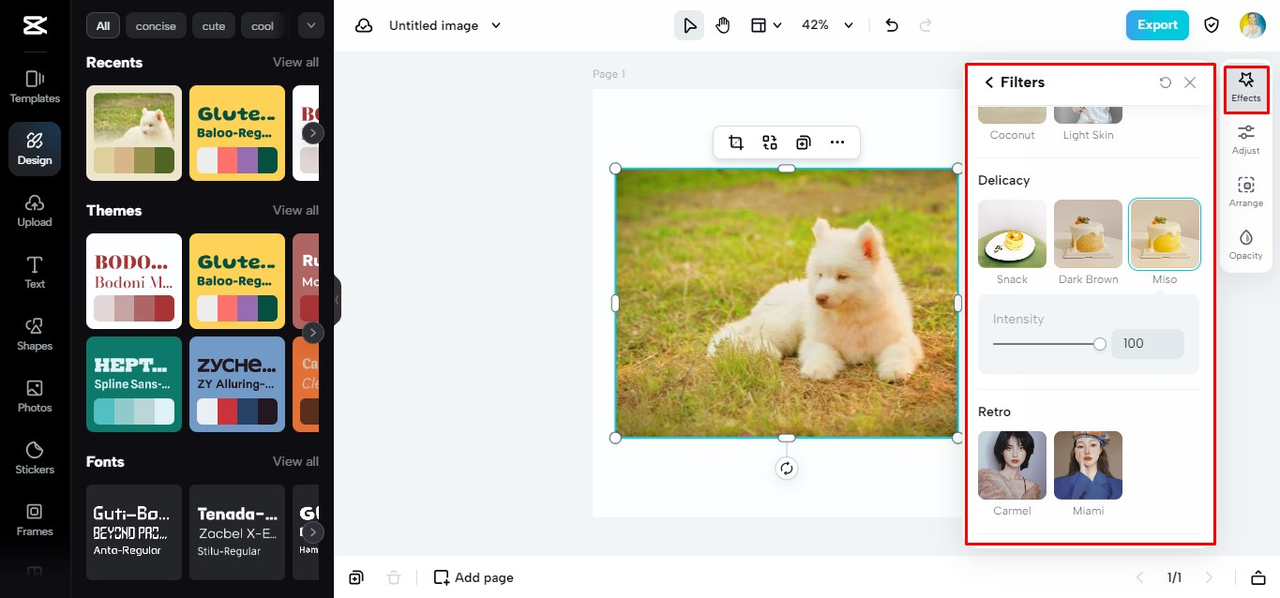This screenshot has width=1280, height=598.
Task: Close the Filters panel
Action: coord(1190,83)
